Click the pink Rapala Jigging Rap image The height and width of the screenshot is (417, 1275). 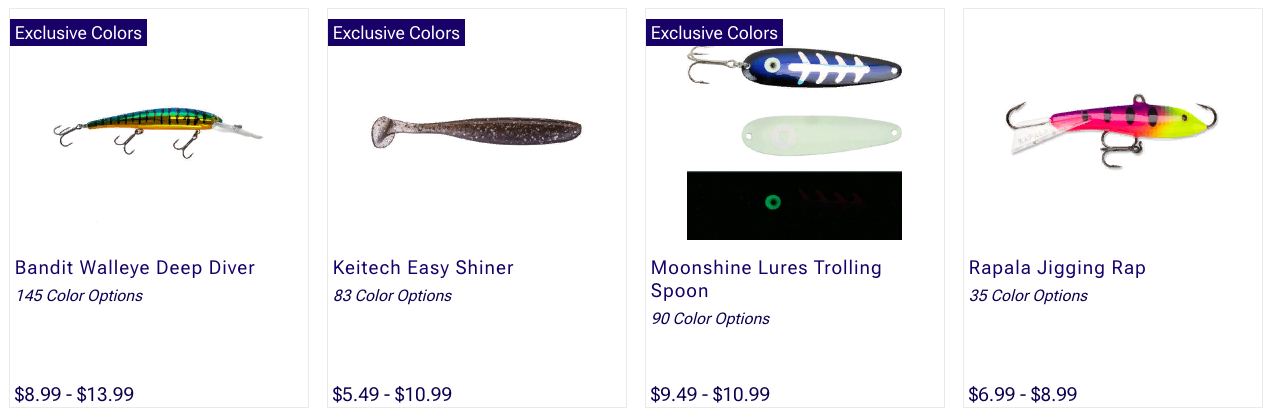(x=1111, y=126)
